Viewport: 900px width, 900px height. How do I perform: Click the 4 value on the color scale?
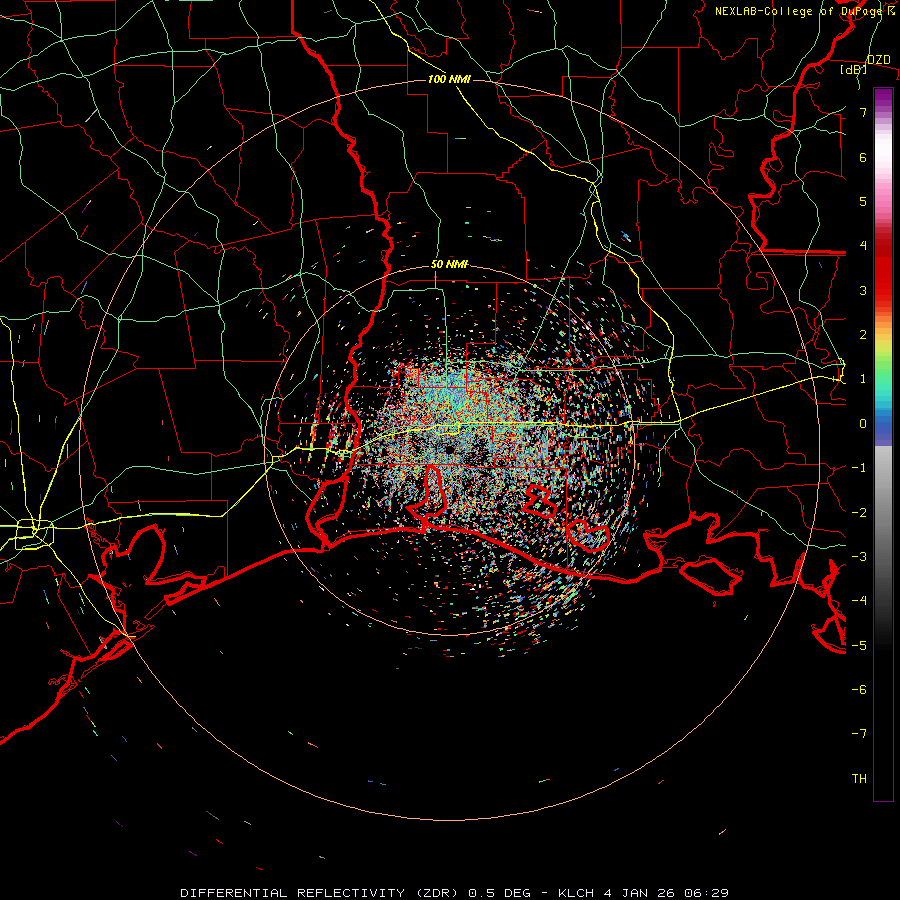pos(863,246)
